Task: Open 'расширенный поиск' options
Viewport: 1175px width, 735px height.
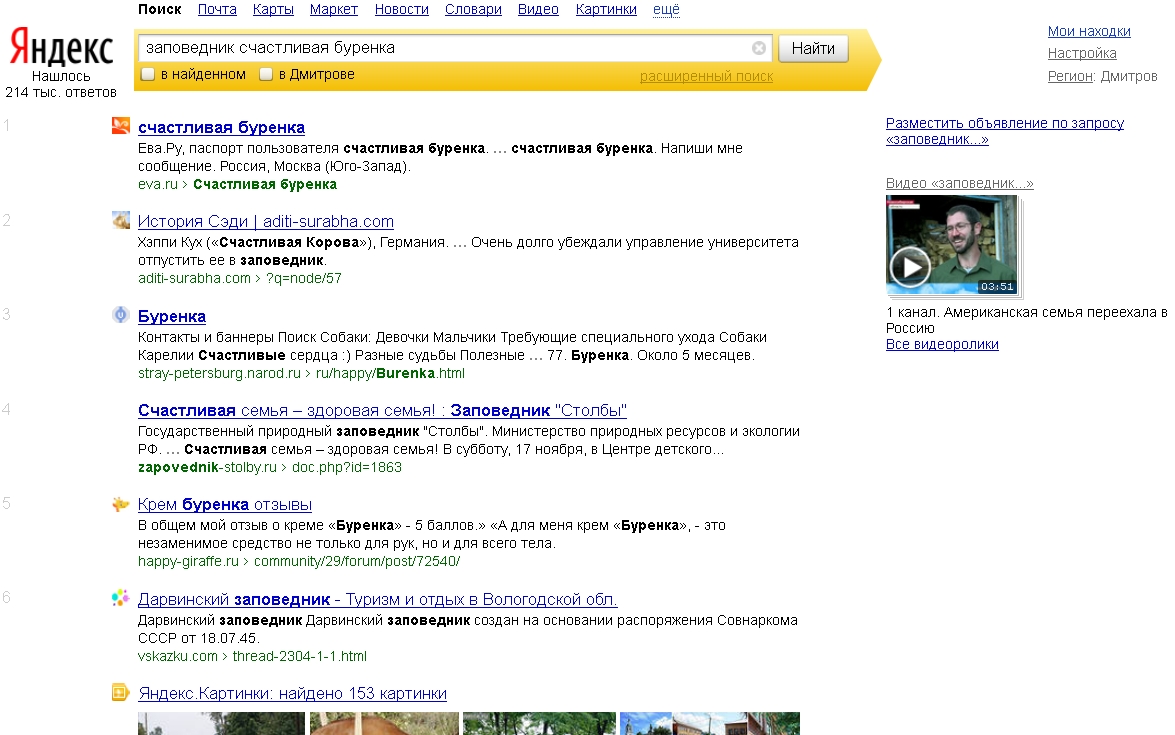Action: pos(706,76)
